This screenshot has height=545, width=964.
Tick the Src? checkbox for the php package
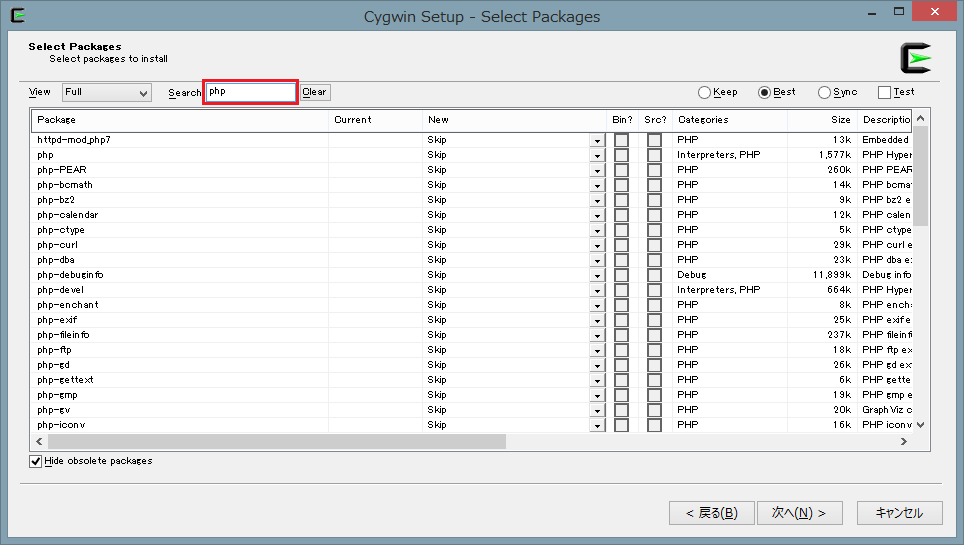click(654, 155)
